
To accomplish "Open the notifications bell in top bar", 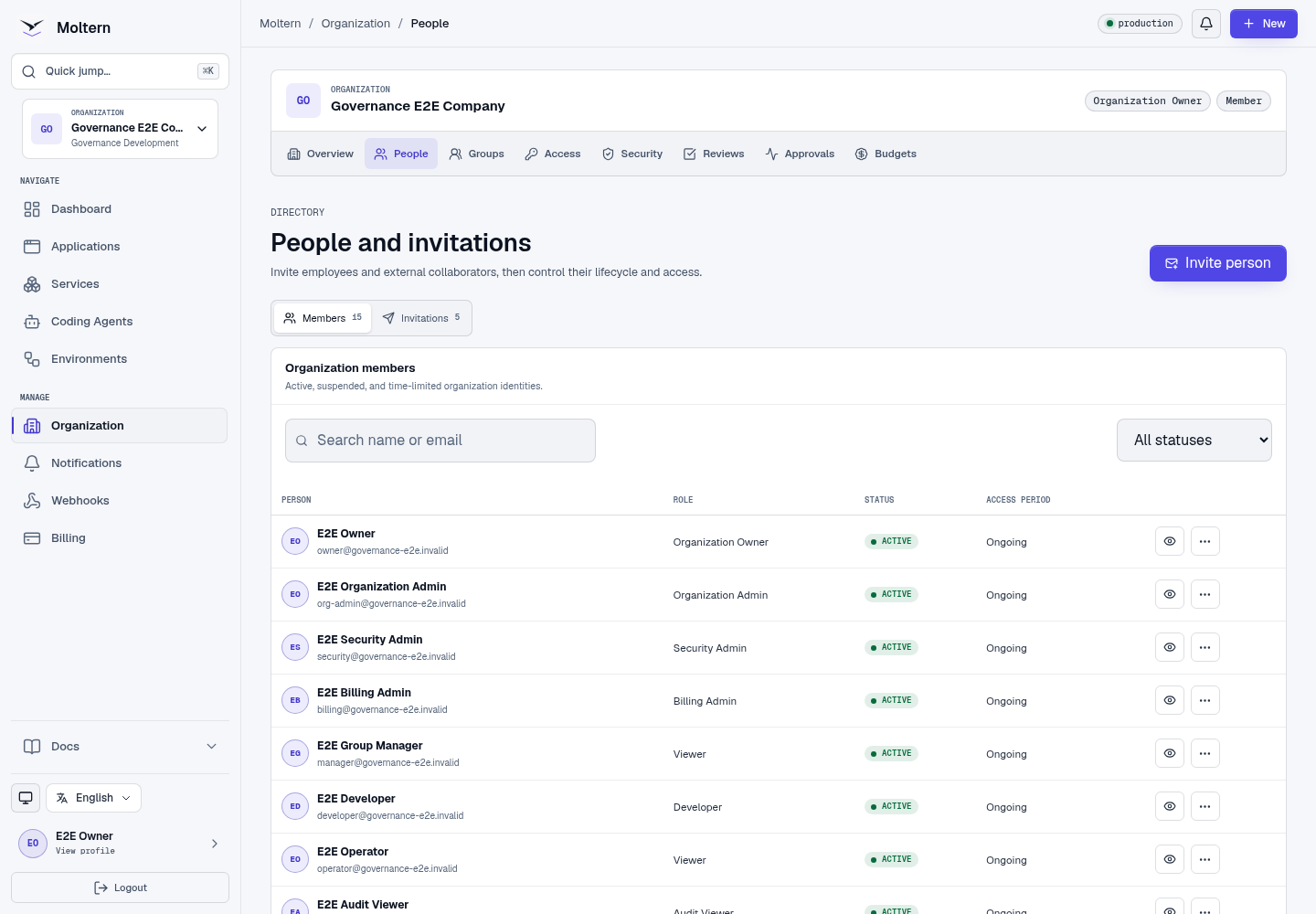I will (1206, 24).
